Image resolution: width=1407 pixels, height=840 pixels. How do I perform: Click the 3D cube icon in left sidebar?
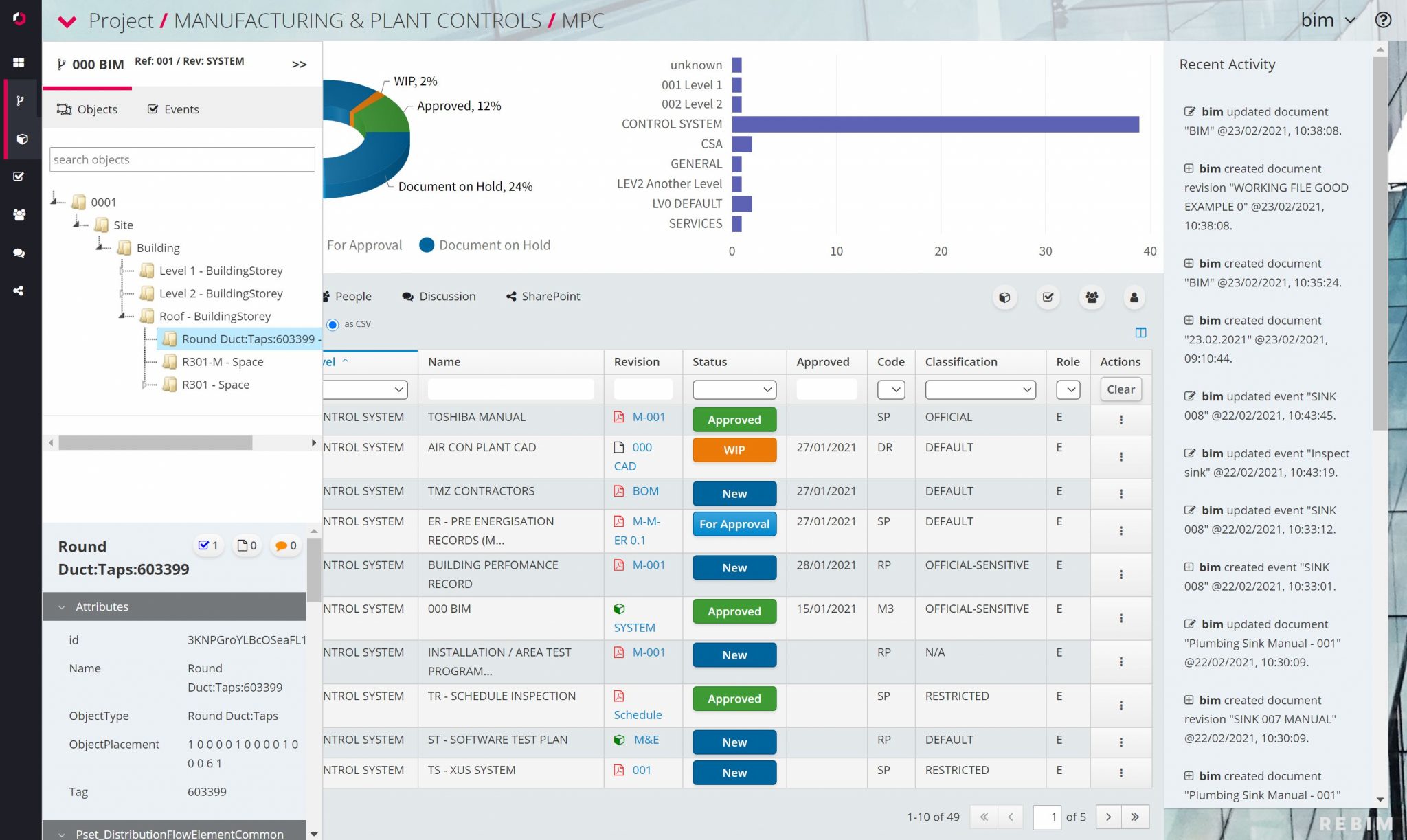22,139
